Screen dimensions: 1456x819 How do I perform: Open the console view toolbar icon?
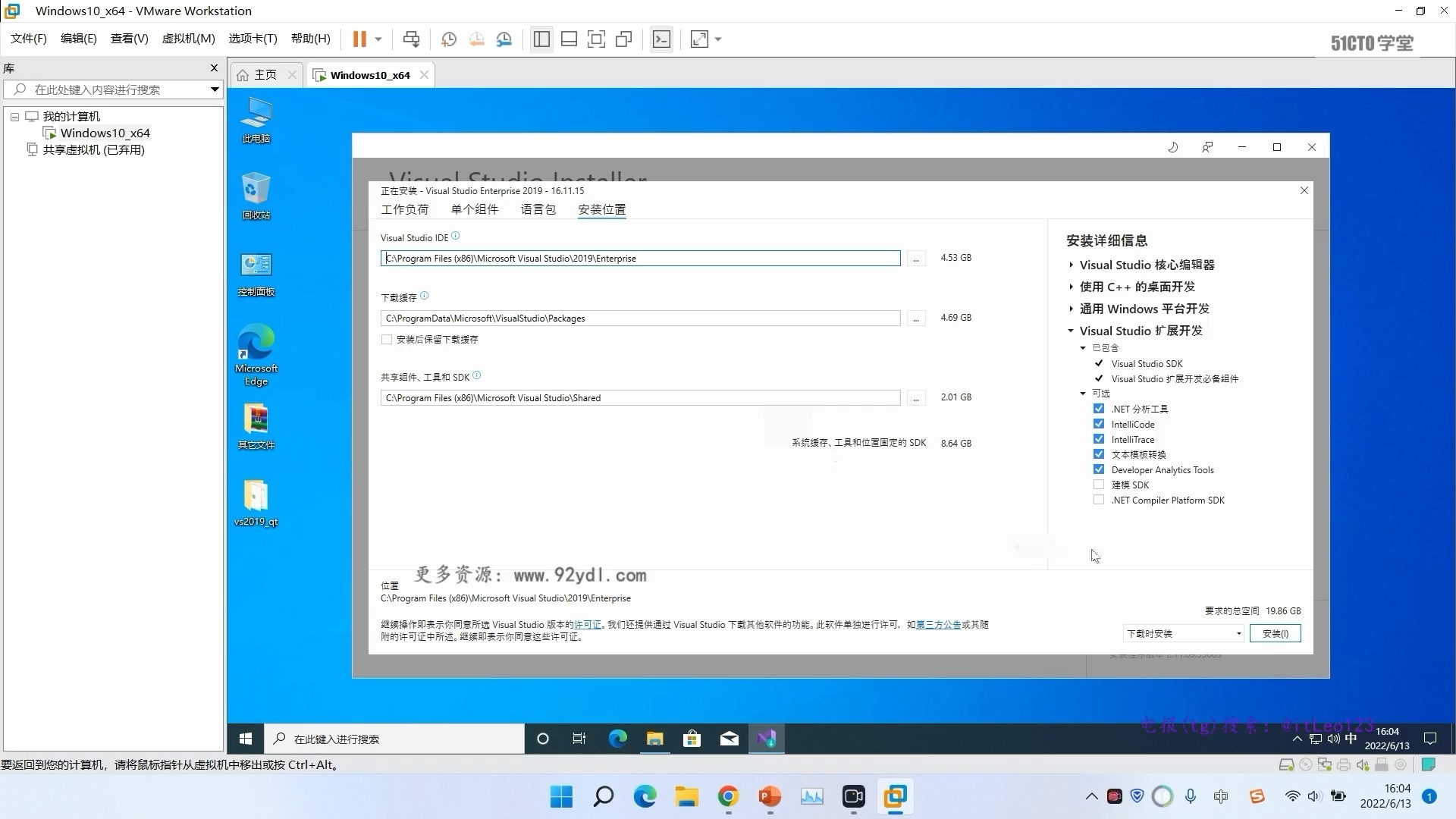click(661, 39)
